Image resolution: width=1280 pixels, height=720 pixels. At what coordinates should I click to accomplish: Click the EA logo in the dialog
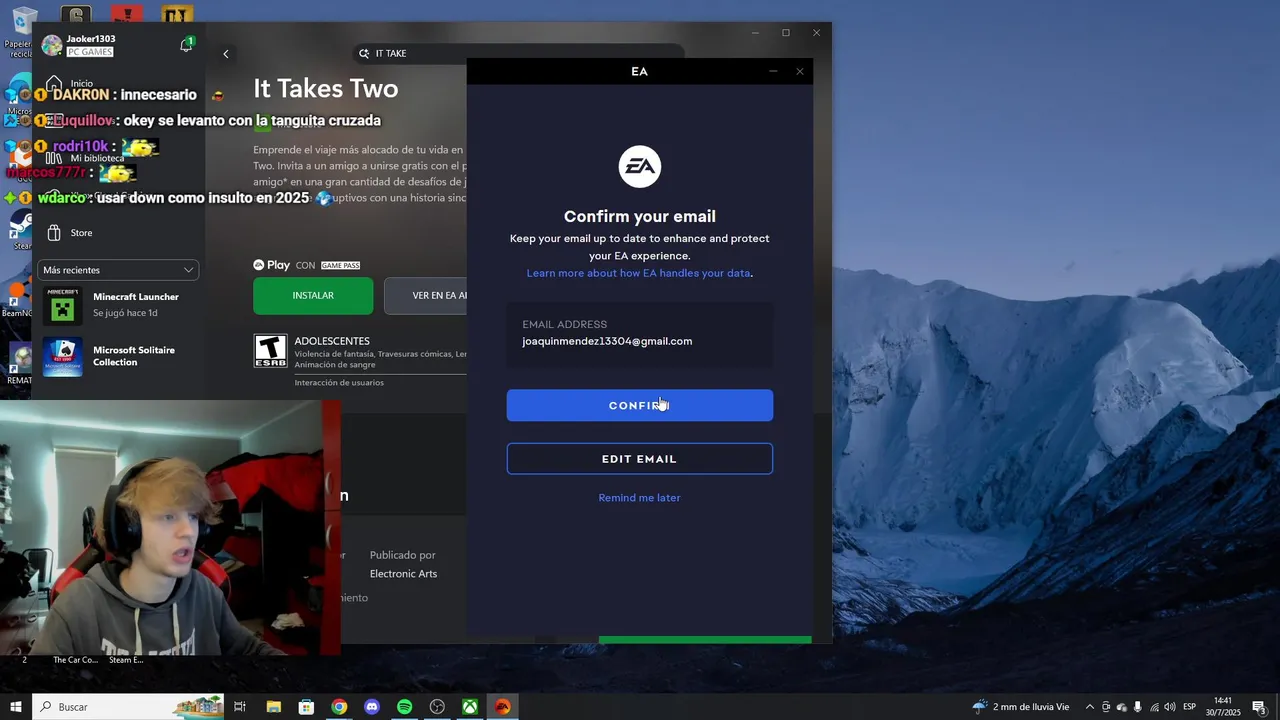tap(639, 166)
